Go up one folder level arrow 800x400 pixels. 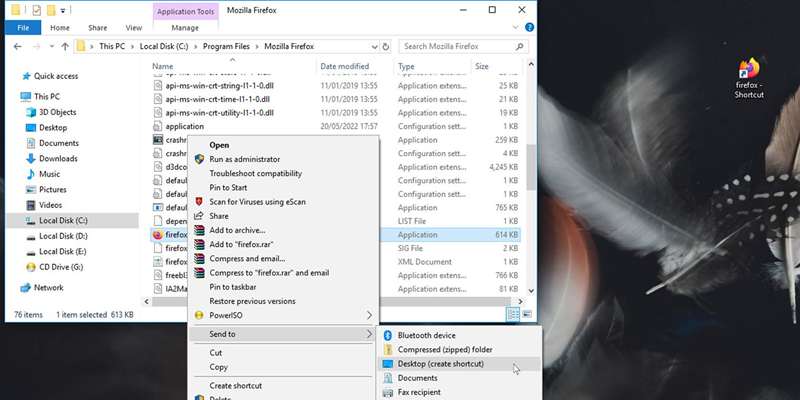pyautogui.click(x=65, y=46)
